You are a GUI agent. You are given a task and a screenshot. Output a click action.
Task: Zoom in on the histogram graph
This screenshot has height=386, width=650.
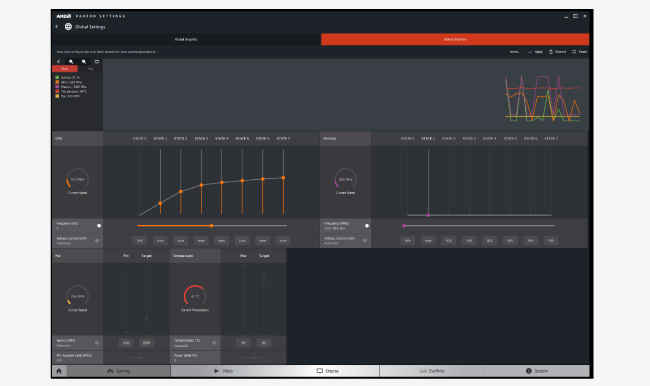[71, 61]
